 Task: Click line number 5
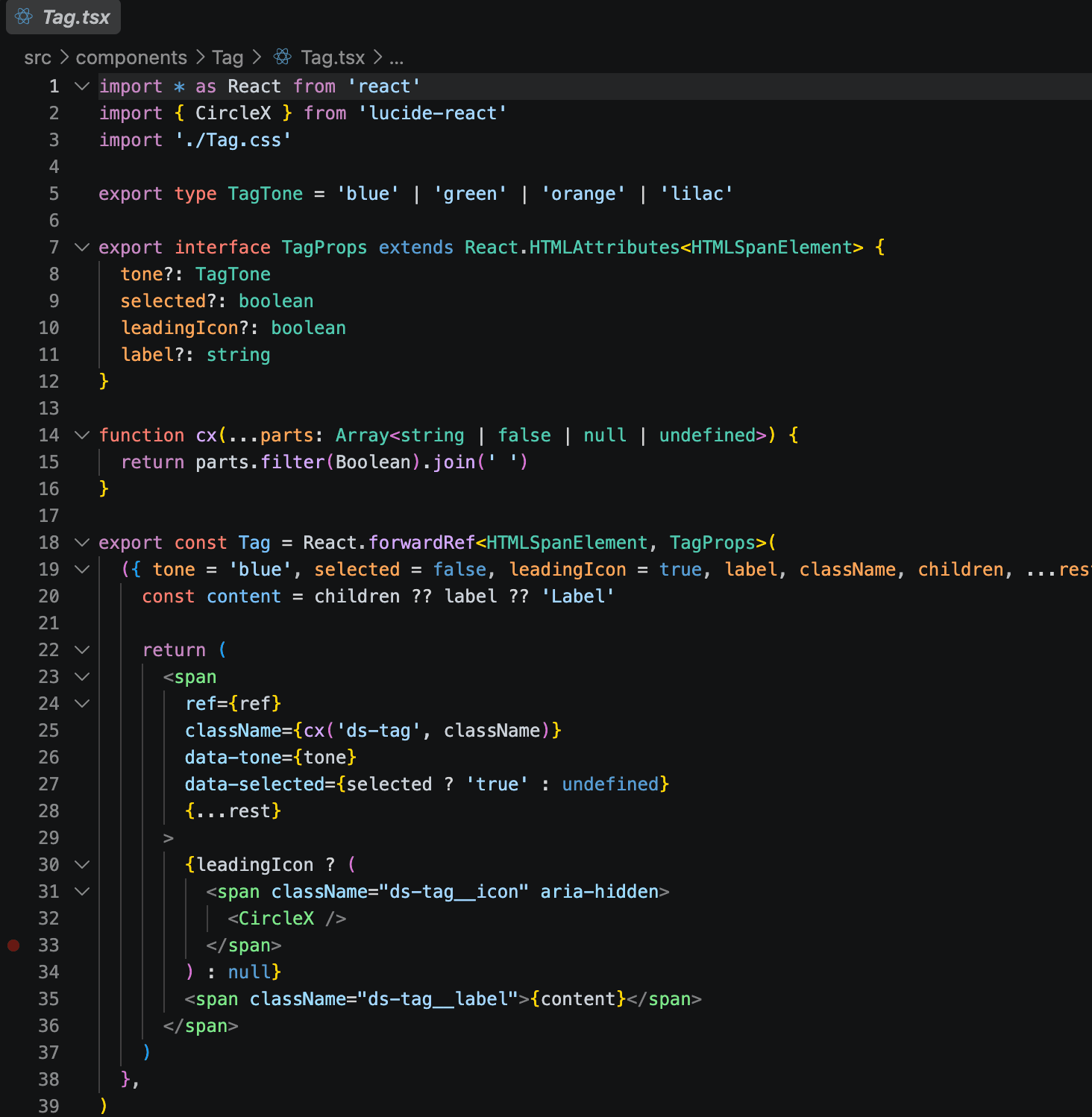[54, 194]
